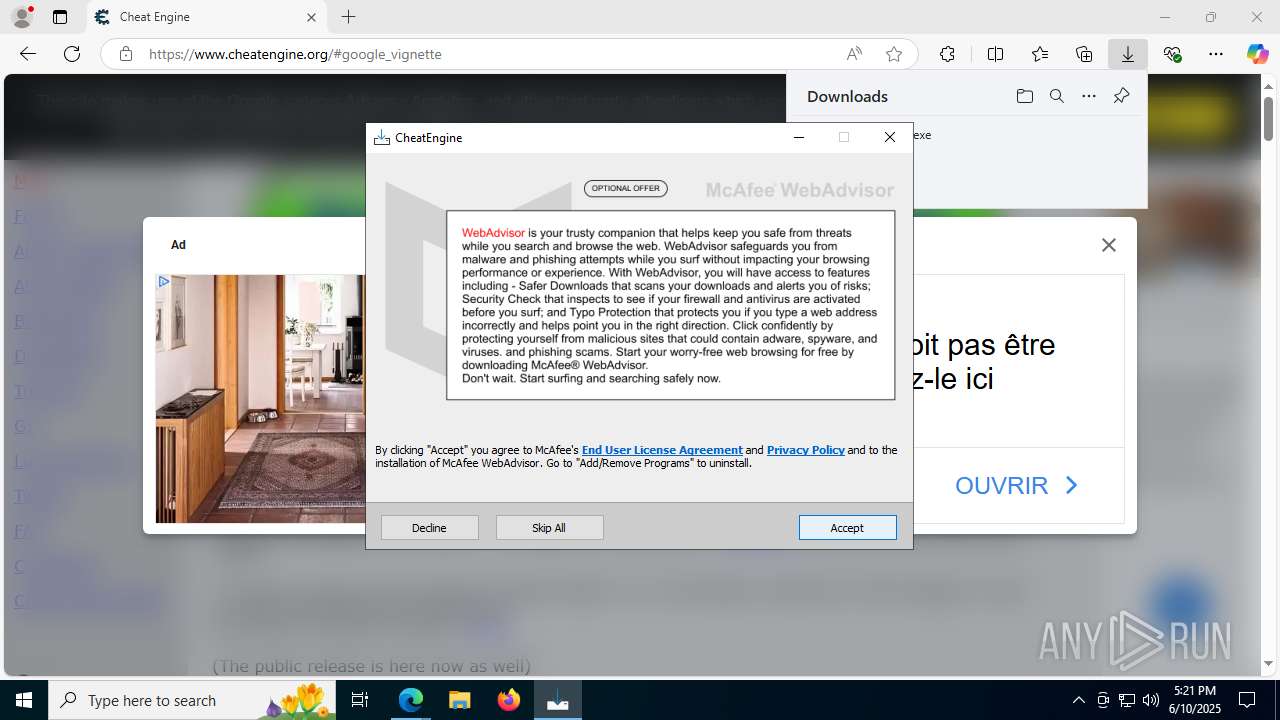Viewport: 1280px width, 720px height.
Task: Click the address bar URL field
Action: 490,54
